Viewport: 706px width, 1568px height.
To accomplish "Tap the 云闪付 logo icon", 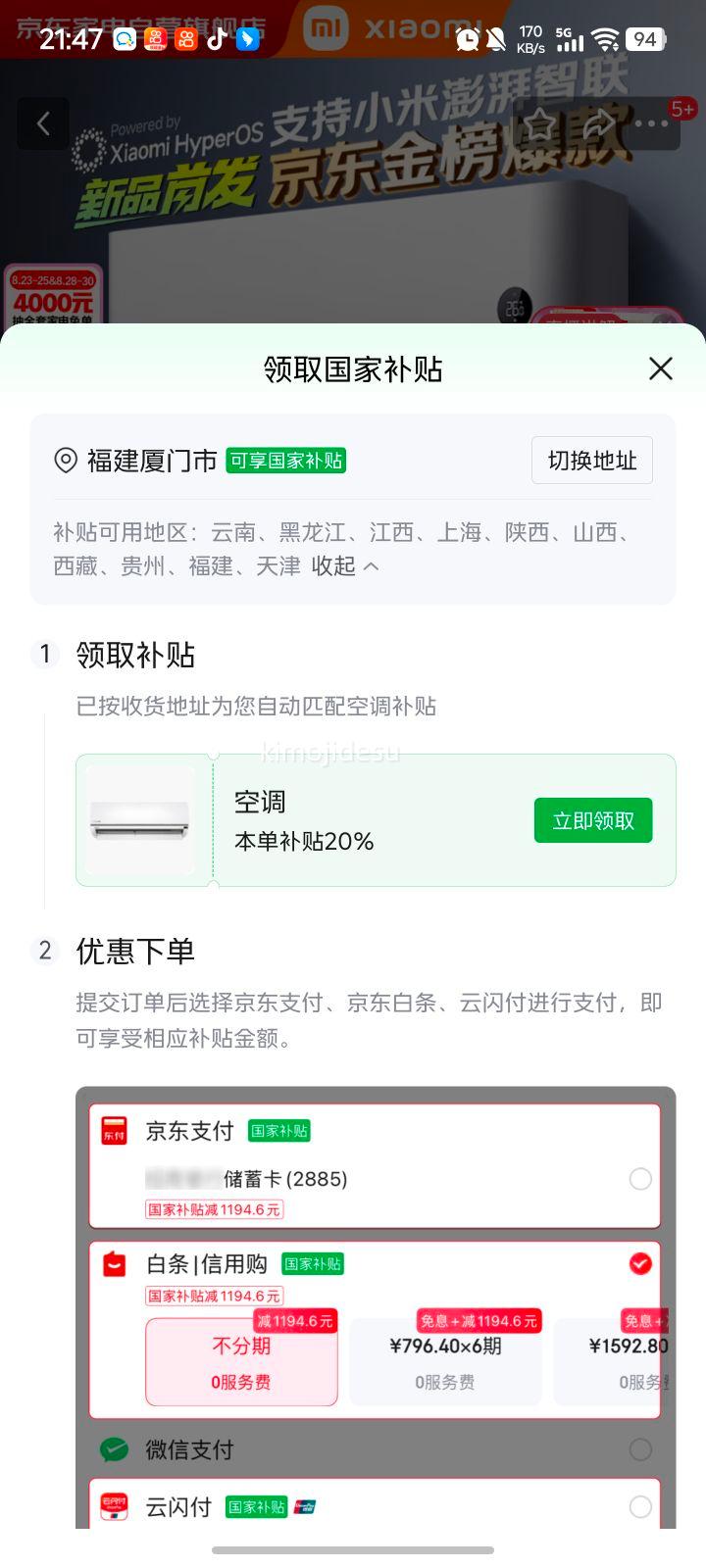I will tap(115, 1506).
